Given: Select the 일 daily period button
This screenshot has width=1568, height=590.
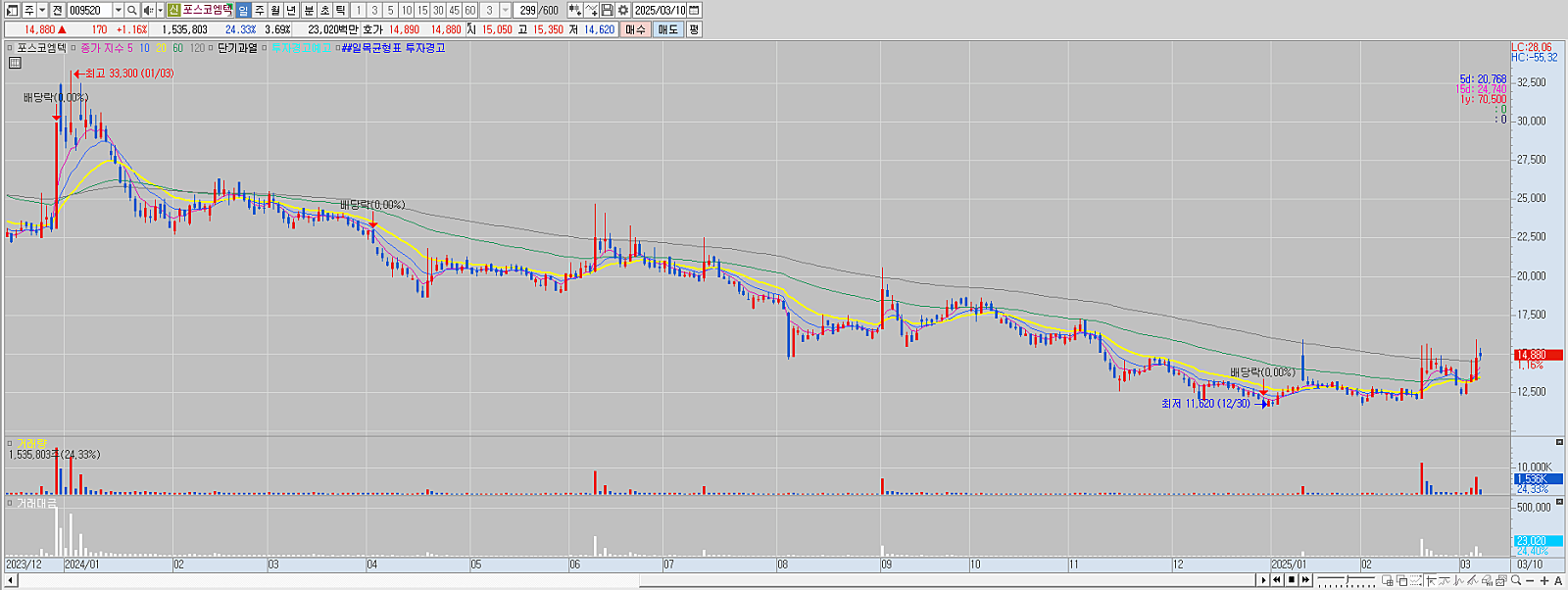Looking at the screenshot, I should coord(243,10).
